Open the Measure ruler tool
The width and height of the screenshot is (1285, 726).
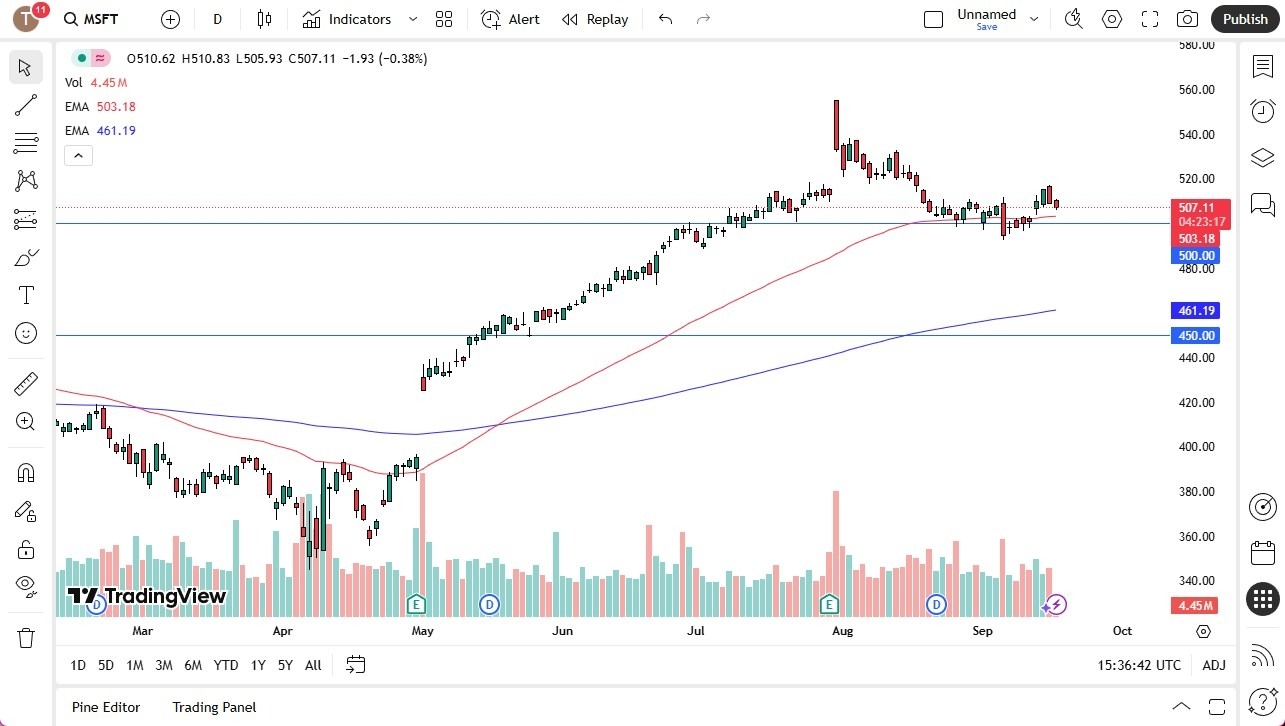25,383
